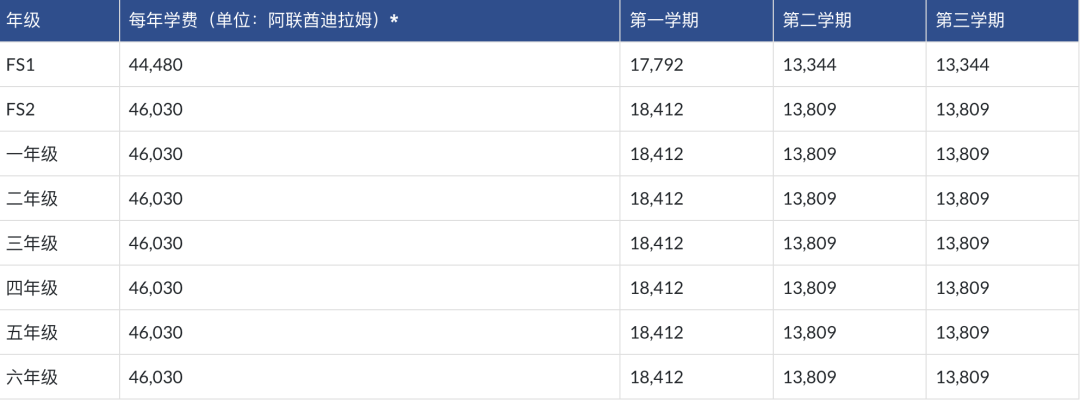Click the 年级 column header
The height and width of the screenshot is (405, 1080).
(x=23, y=21)
